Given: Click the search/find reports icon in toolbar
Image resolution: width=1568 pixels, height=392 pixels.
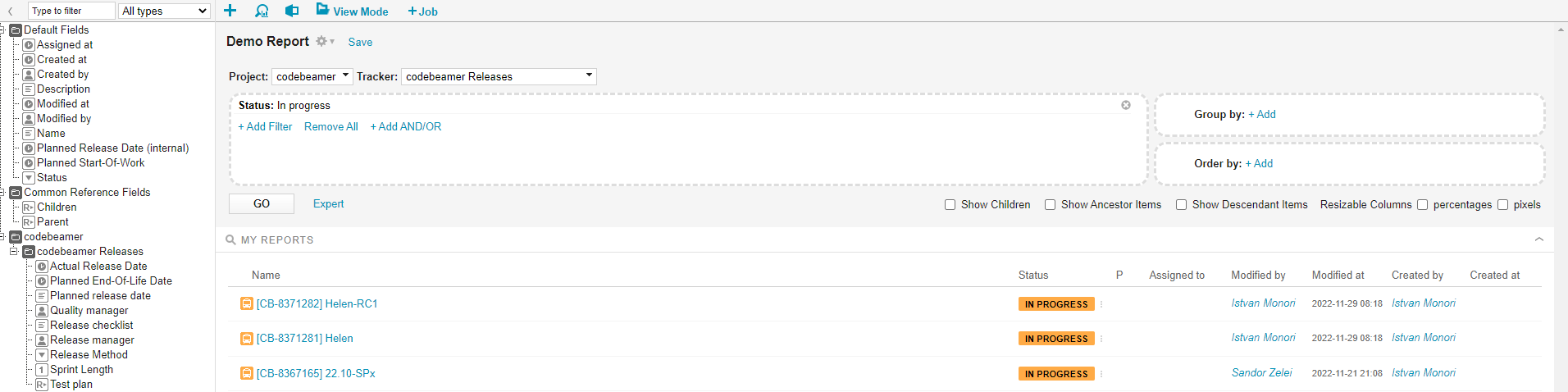Looking at the screenshot, I should [x=262, y=11].
